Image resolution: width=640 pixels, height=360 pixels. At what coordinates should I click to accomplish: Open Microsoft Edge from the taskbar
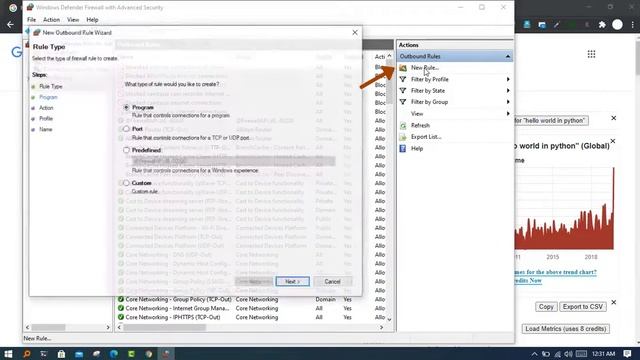(x=114, y=353)
